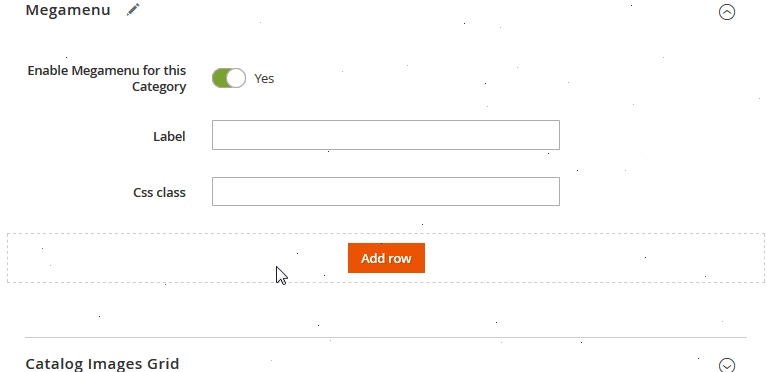This screenshot has height=372, width=767.
Task: Click the Megamenu section heading
Action: [68, 10]
